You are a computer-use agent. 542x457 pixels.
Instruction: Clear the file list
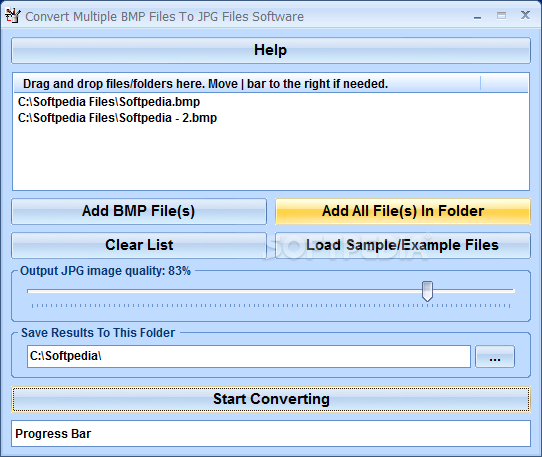point(139,245)
